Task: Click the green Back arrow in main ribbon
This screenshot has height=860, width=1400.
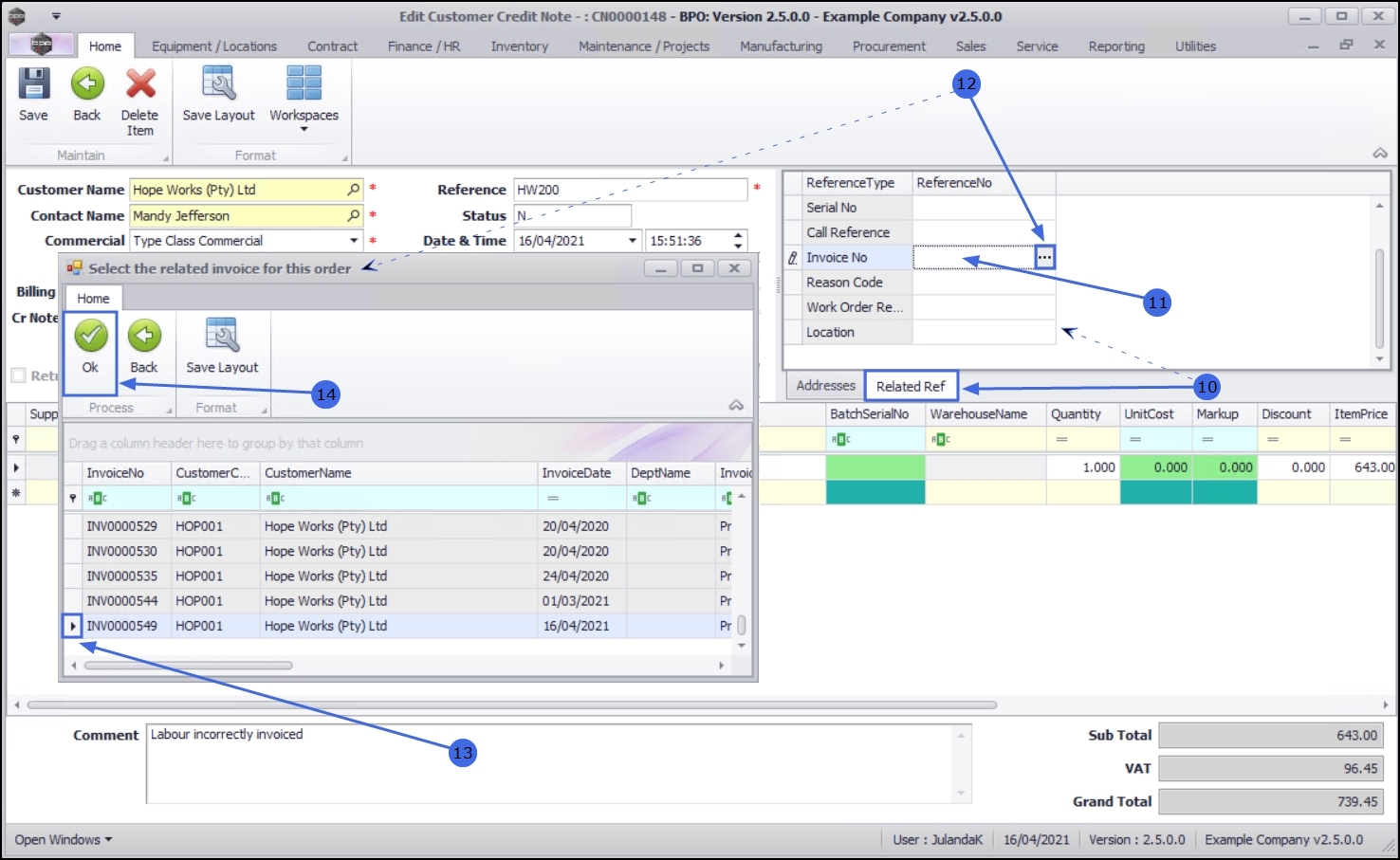Action: pyautogui.click(x=87, y=84)
